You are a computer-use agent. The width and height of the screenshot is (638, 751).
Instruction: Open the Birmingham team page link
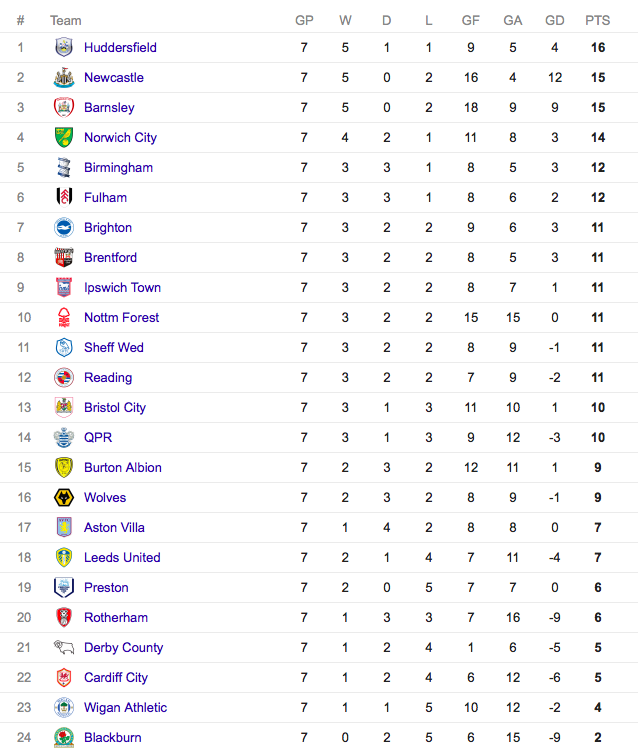click(118, 168)
